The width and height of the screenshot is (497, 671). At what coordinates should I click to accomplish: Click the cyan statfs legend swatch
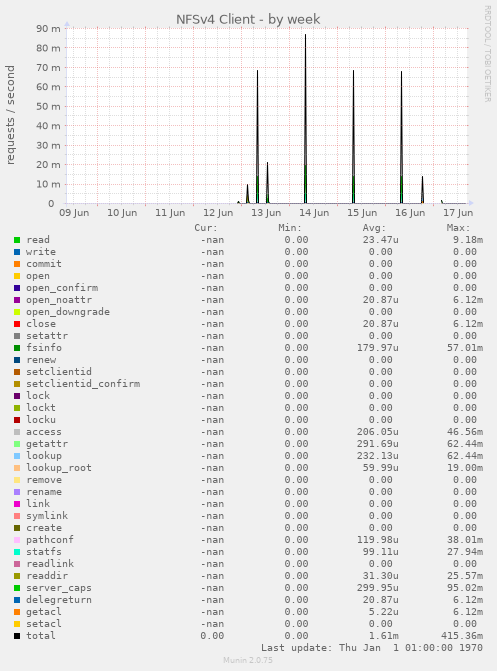(x=17, y=552)
